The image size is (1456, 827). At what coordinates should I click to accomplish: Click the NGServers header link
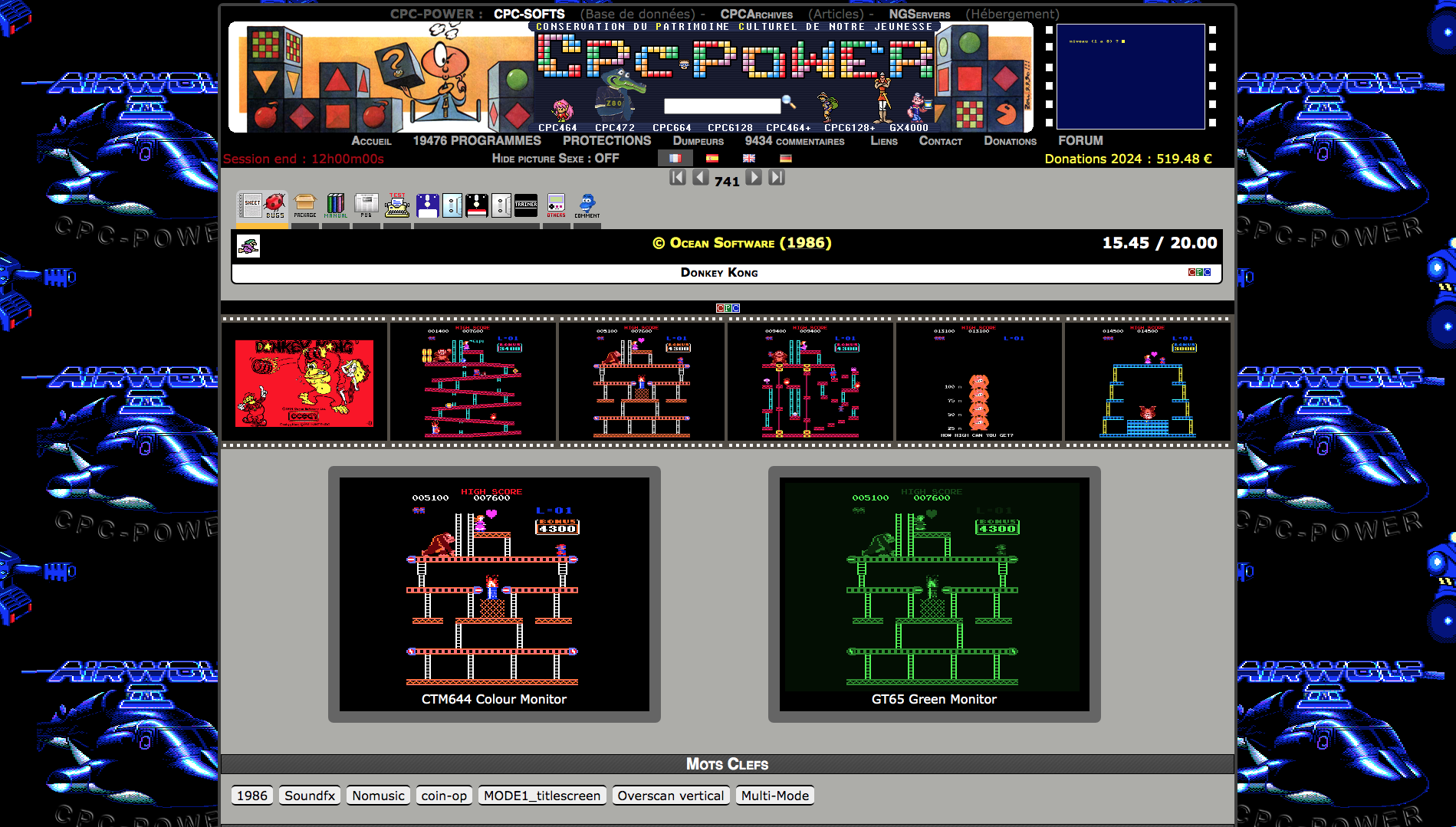(919, 14)
